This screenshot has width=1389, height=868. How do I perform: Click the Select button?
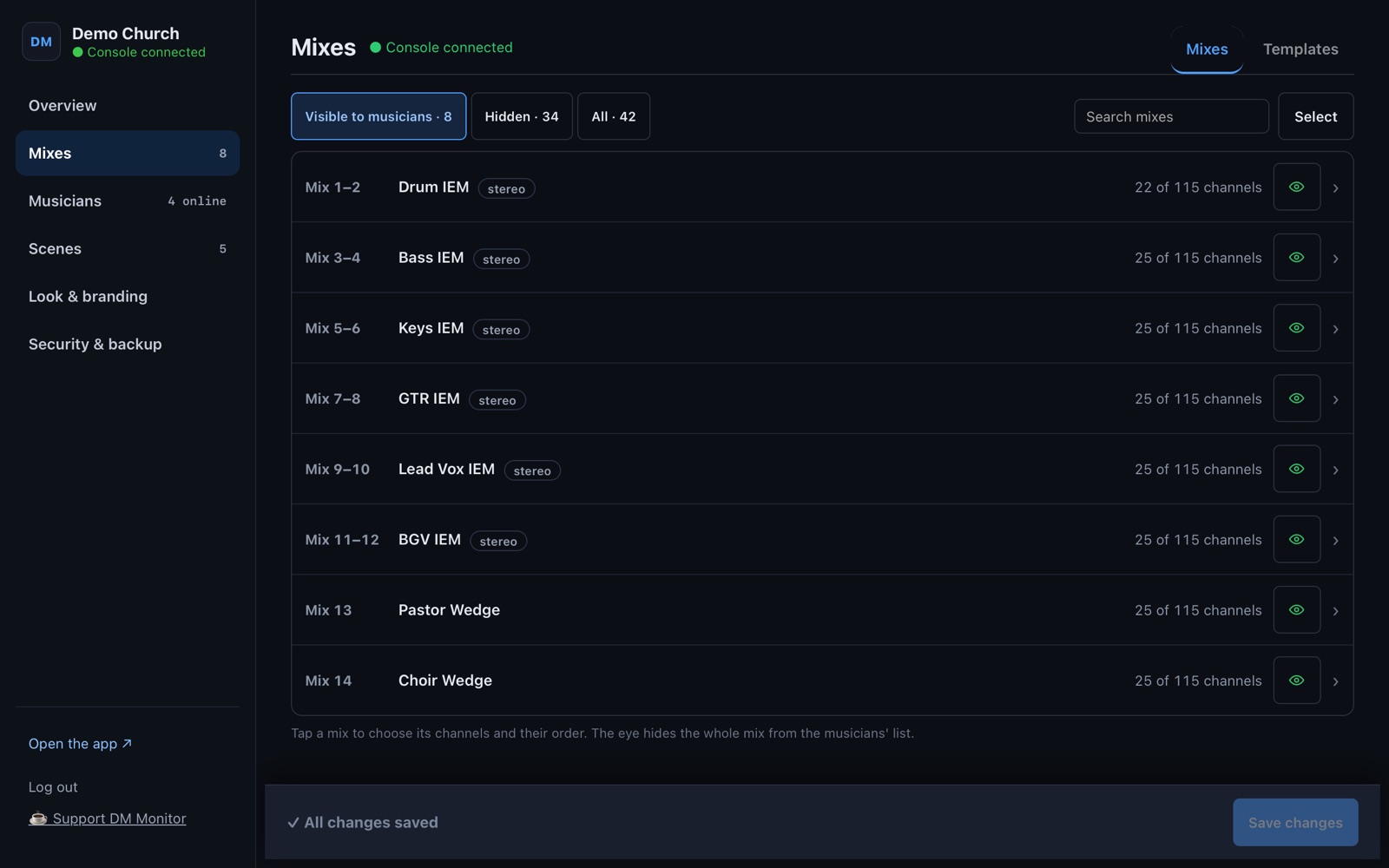tap(1315, 116)
